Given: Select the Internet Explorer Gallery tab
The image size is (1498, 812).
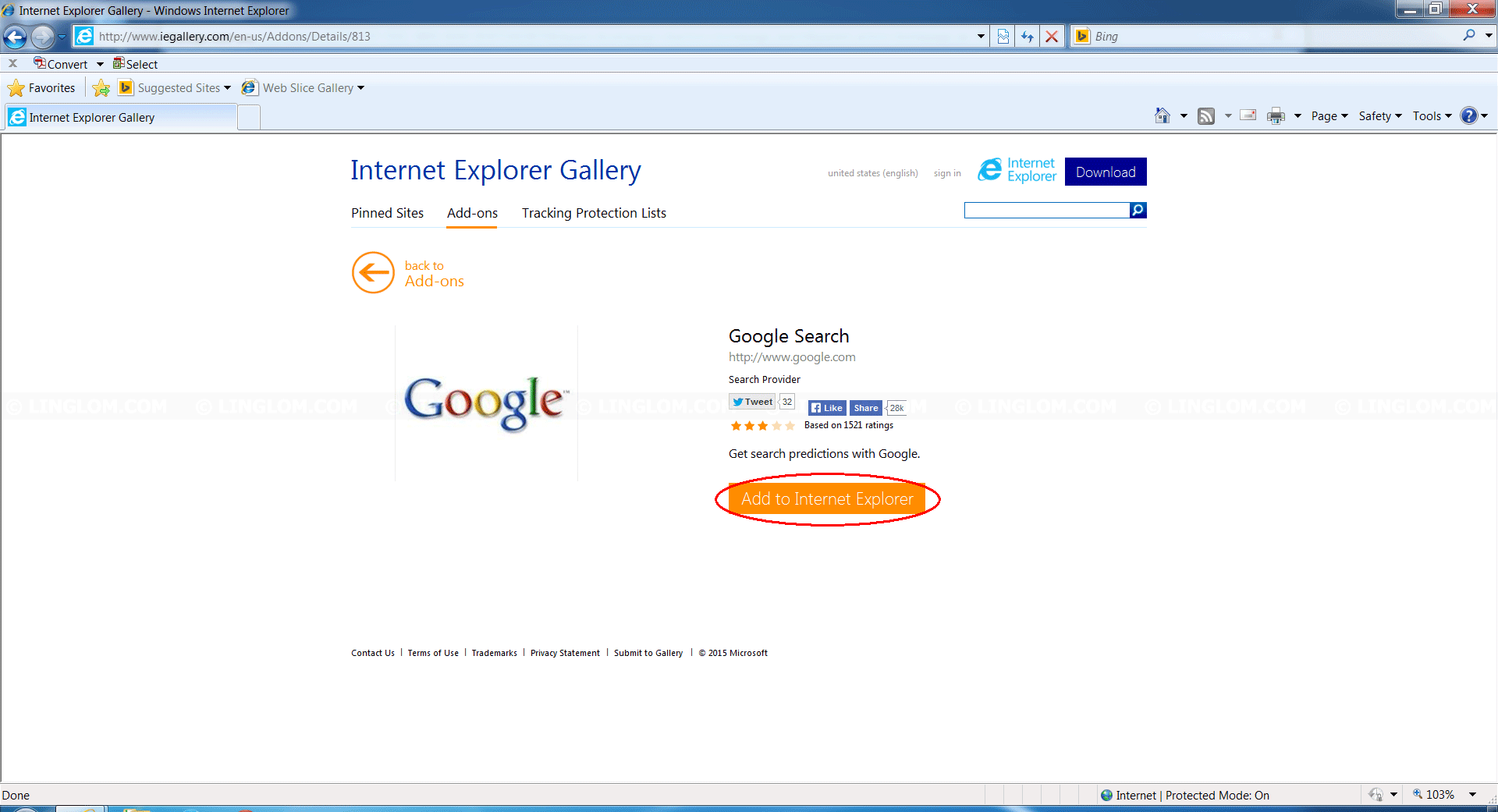Looking at the screenshot, I should tap(121, 118).
